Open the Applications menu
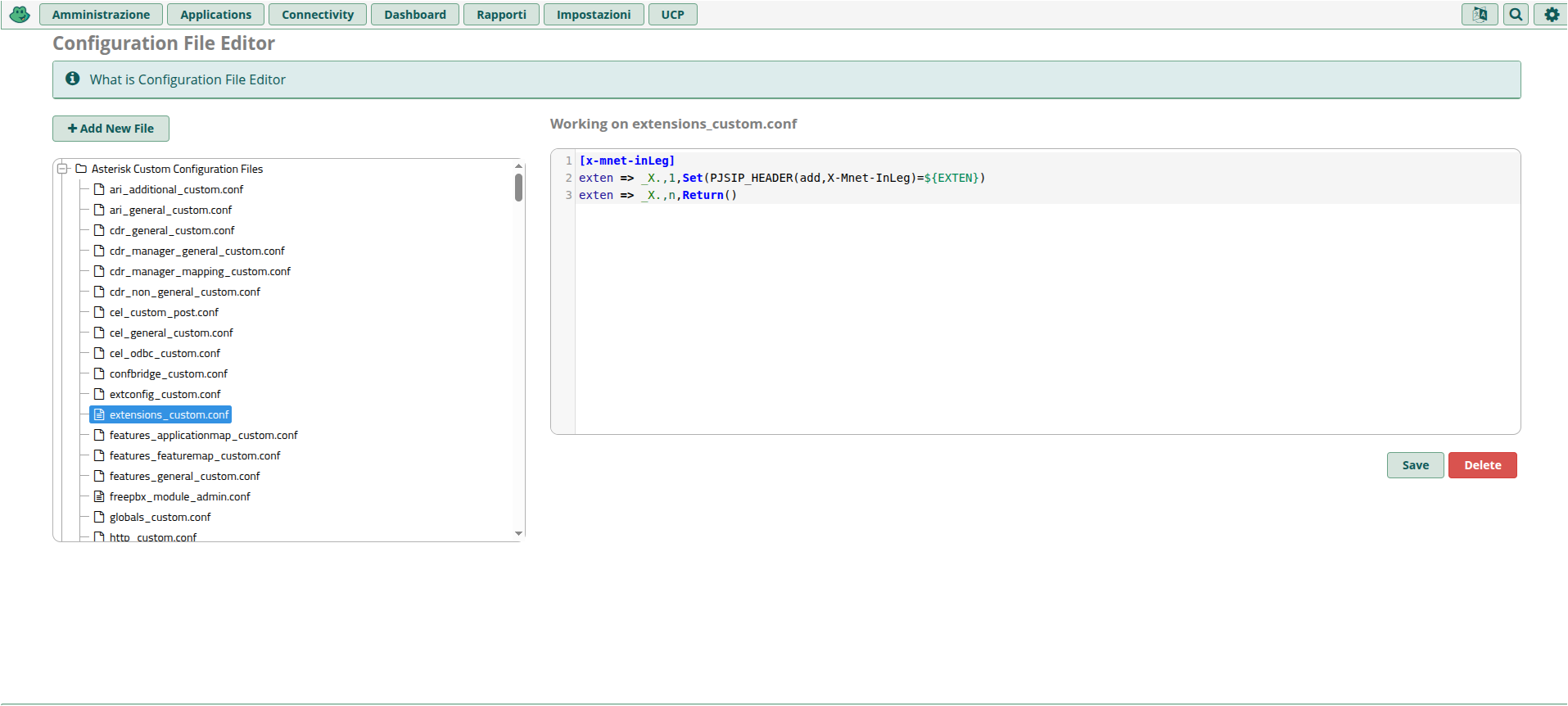The image size is (1568, 706). [x=215, y=15]
